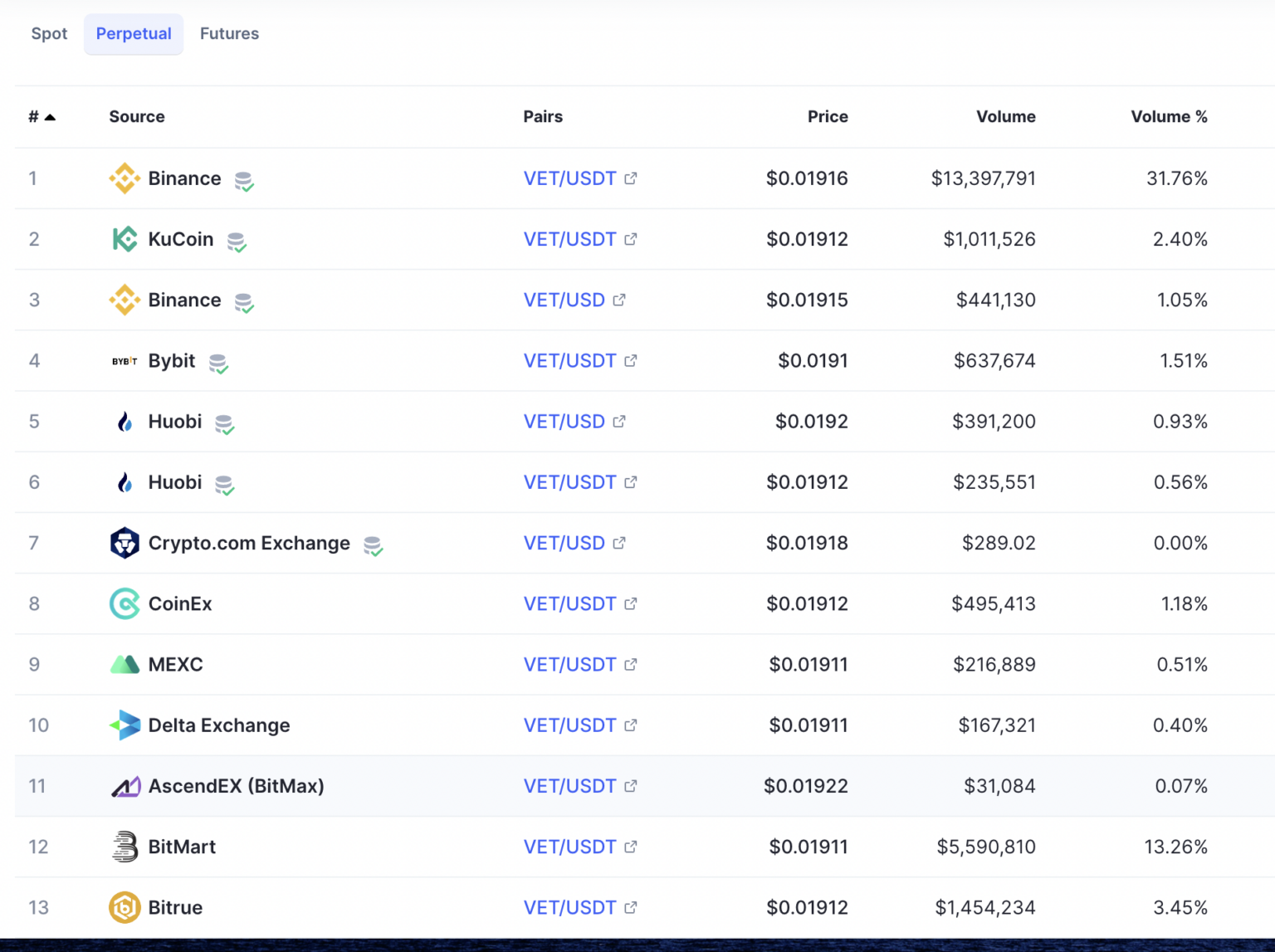The image size is (1275, 952).
Task: Click the verified reserves badge beside Bybit
Action: tap(218, 364)
